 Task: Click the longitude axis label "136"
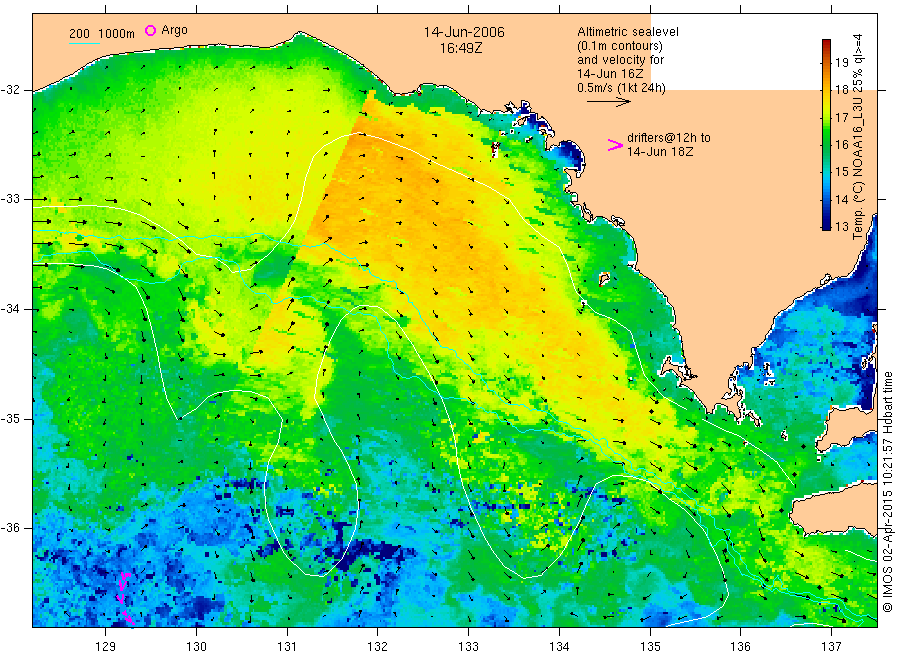click(x=740, y=647)
